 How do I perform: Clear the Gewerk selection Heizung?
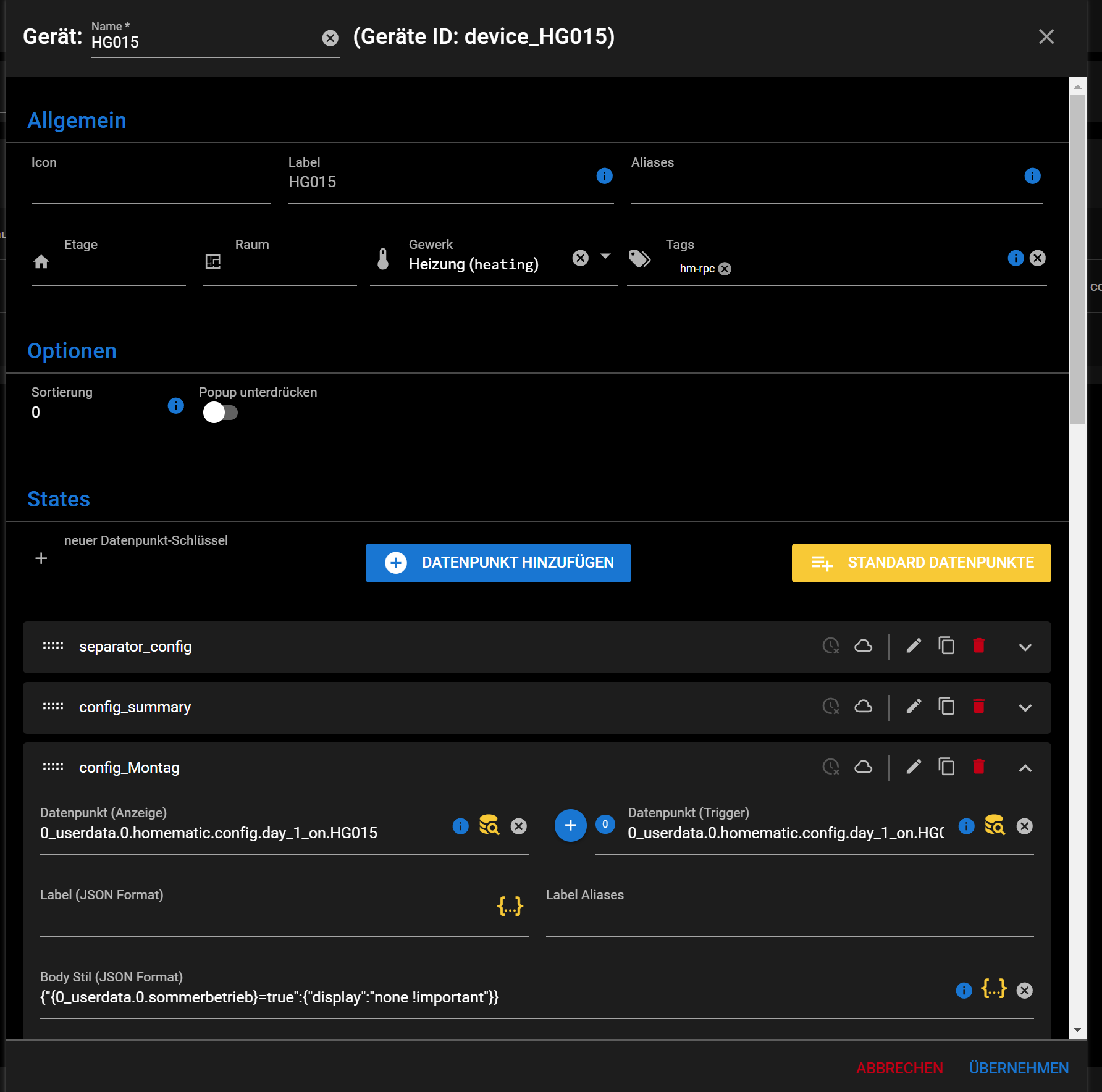581,258
